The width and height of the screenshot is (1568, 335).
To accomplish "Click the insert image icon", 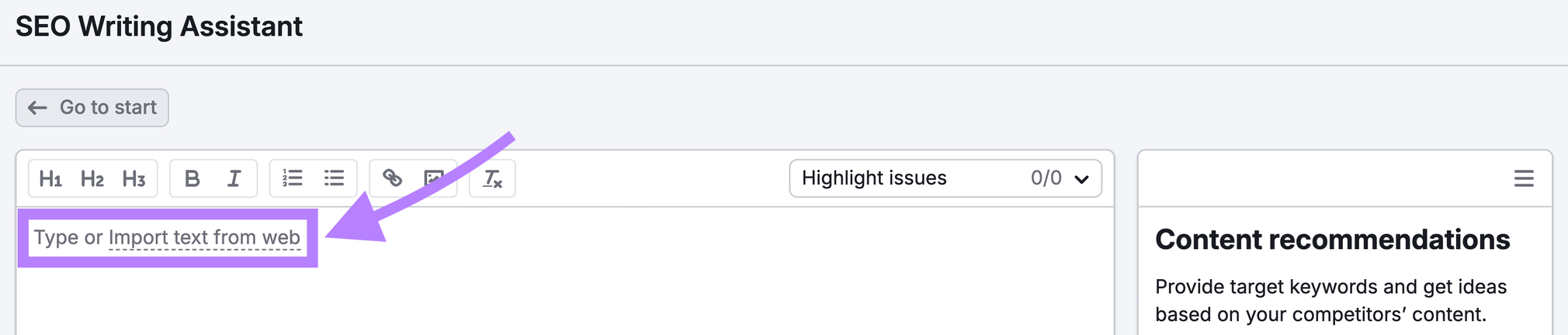I will pyautogui.click(x=433, y=178).
